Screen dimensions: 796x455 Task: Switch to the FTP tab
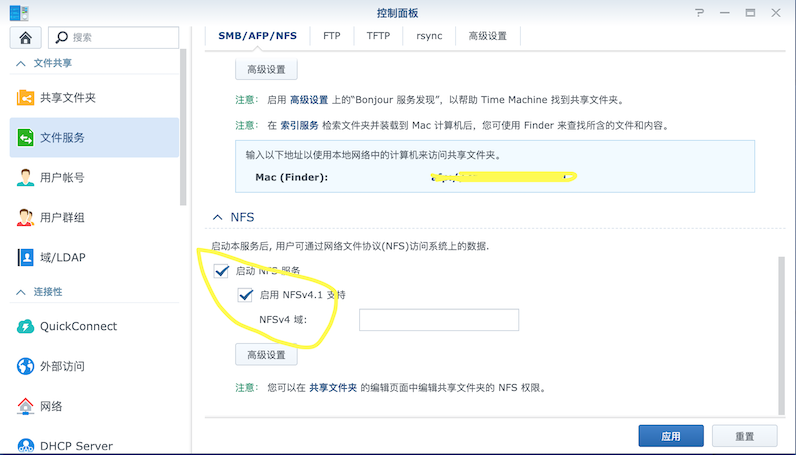[331, 36]
